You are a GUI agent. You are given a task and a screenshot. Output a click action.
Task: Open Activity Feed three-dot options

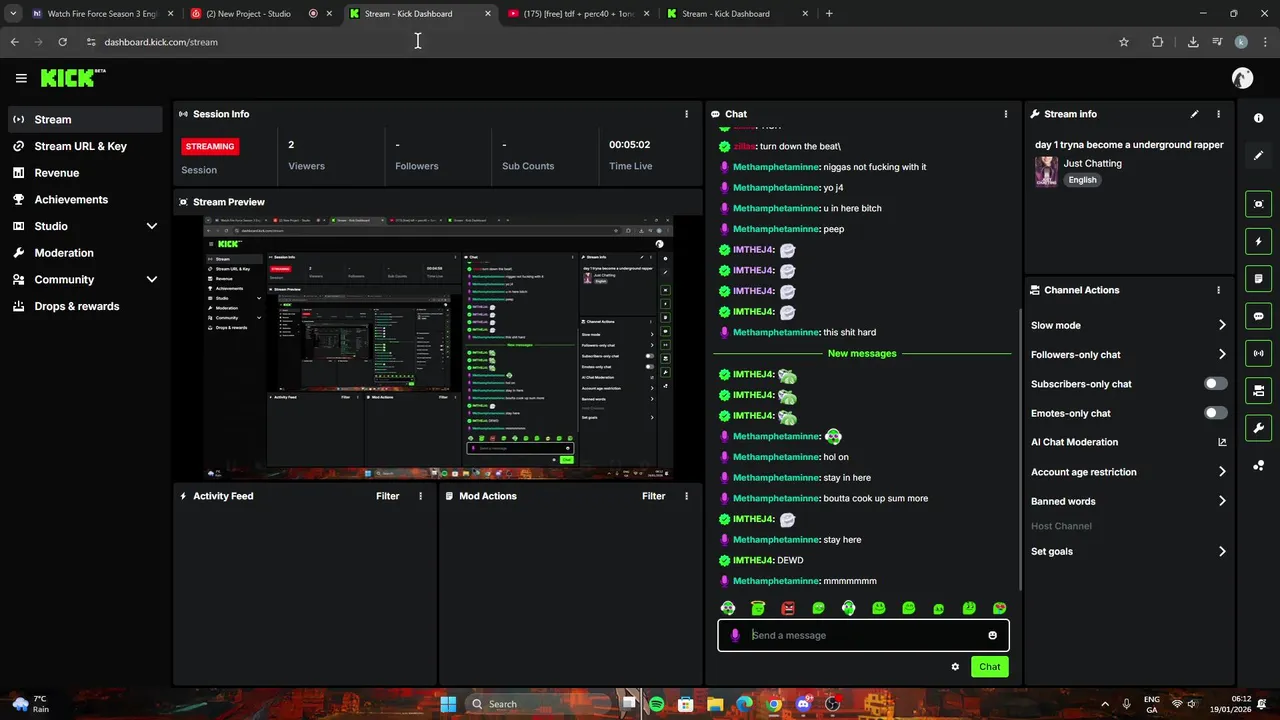coord(420,496)
